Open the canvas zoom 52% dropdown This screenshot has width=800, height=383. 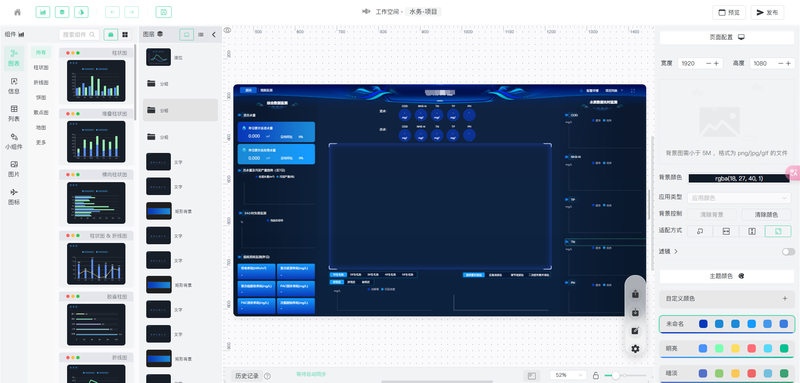(x=568, y=375)
